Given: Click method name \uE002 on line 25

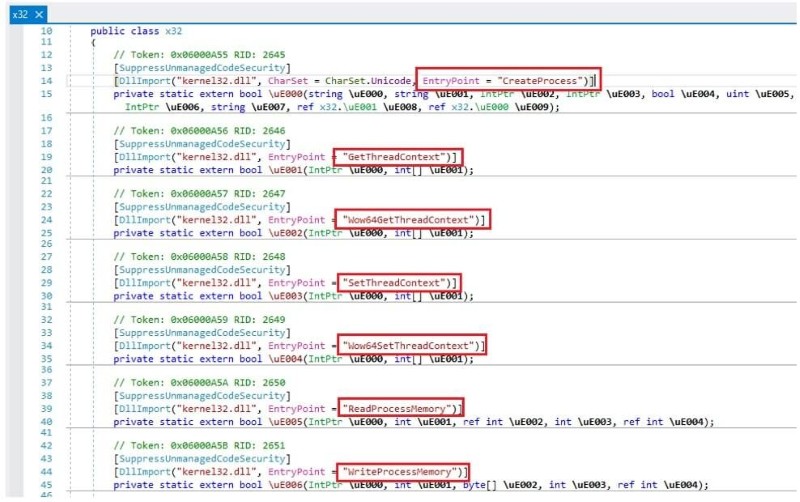Looking at the screenshot, I should click(x=286, y=233).
